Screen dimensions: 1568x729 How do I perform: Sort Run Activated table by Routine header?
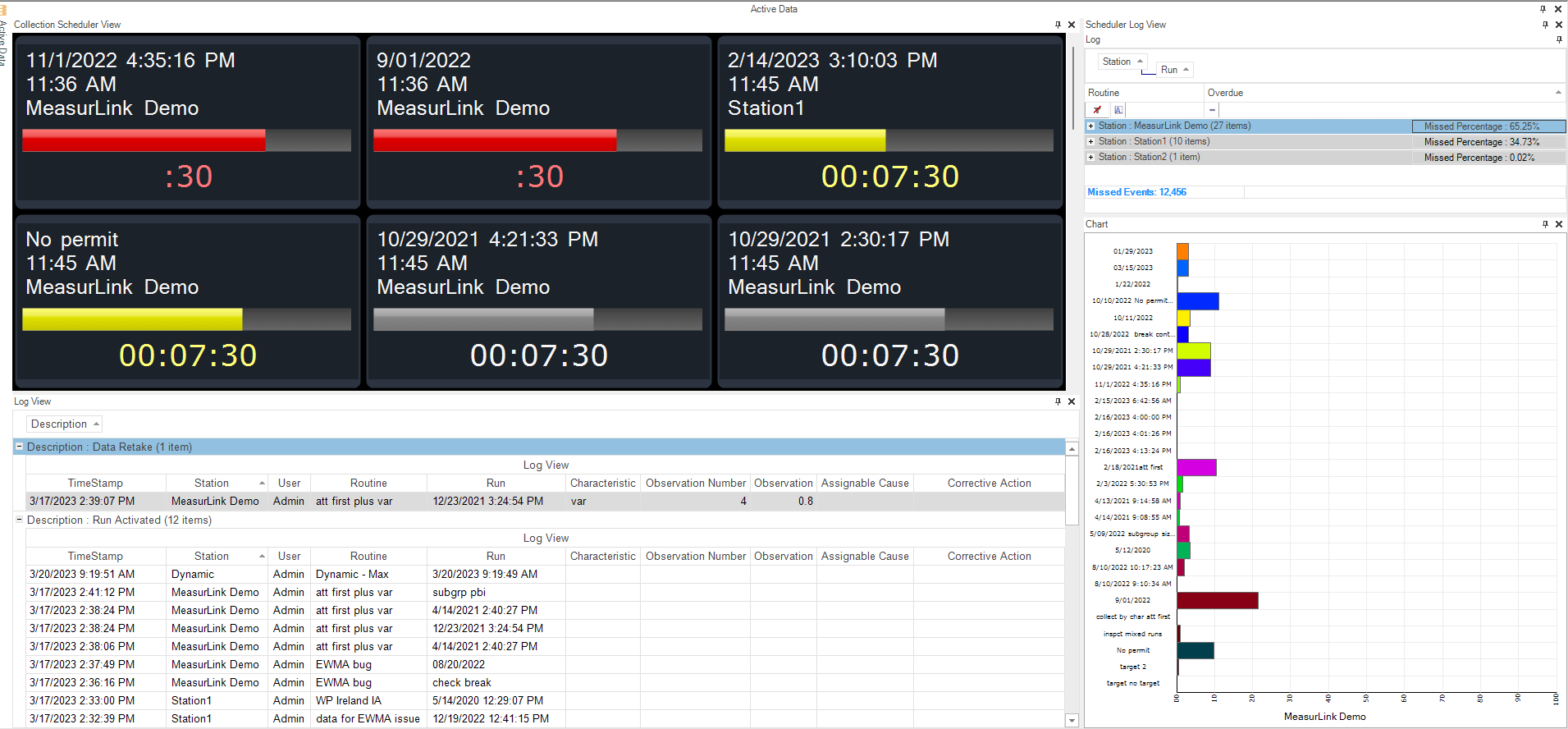[x=368, y=557]
